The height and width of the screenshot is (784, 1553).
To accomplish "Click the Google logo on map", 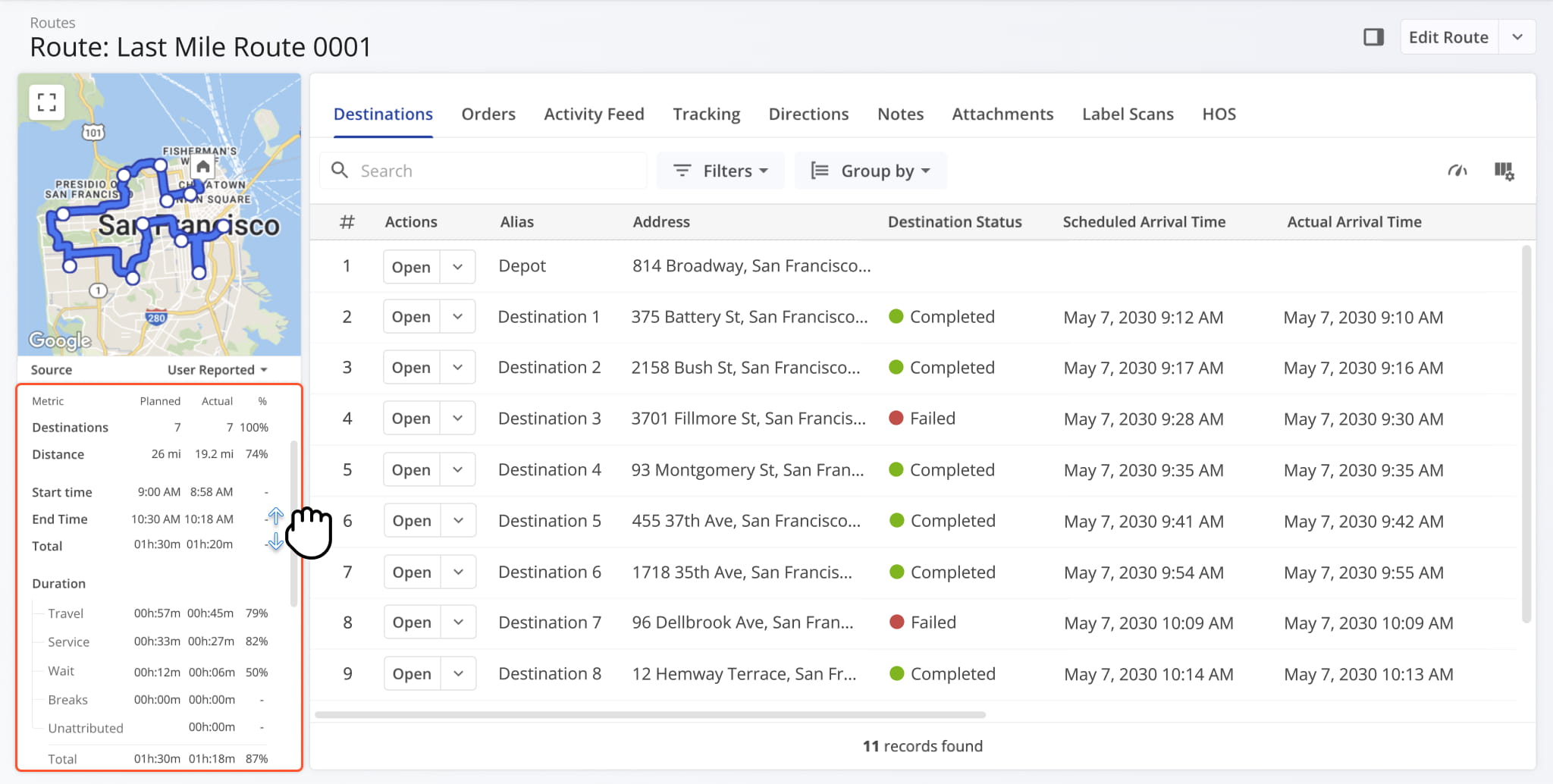I will click(x=60, y=340).
